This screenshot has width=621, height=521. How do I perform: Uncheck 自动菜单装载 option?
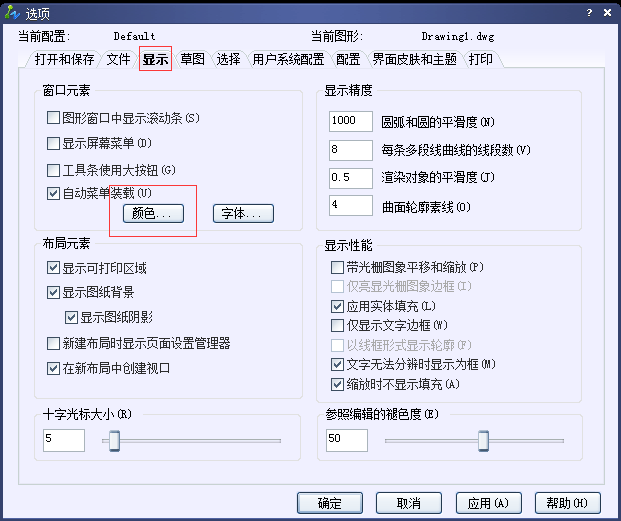click(54, 193)
